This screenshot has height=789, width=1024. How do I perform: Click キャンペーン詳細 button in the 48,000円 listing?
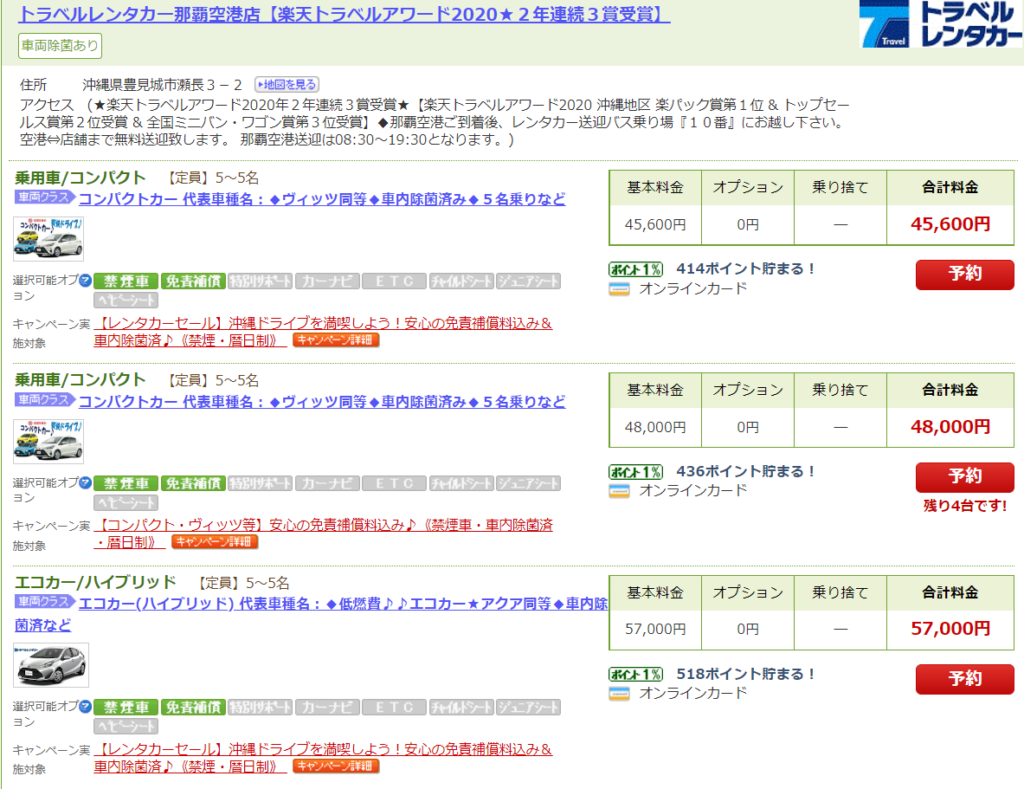click(x=215, y=542)
